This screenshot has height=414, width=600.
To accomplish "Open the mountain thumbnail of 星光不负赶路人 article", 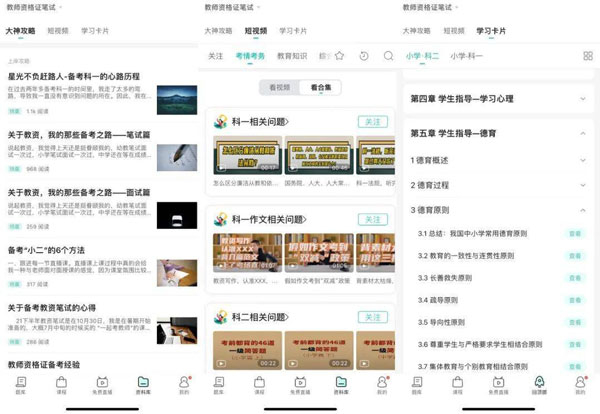I will click(177, 100).
